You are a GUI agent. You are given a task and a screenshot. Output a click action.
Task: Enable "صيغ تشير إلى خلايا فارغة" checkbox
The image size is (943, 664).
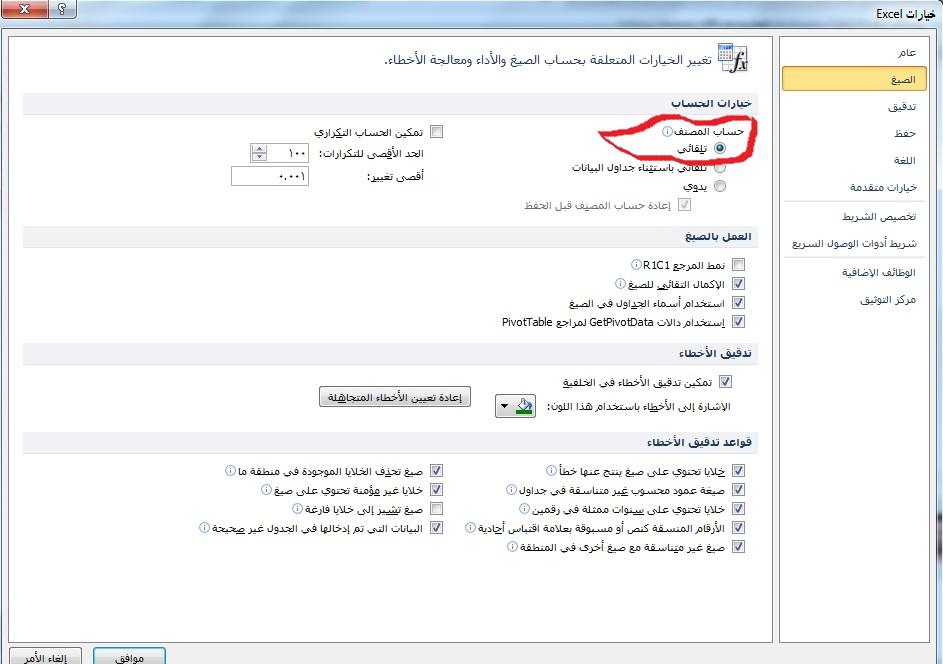coord(437,509)
